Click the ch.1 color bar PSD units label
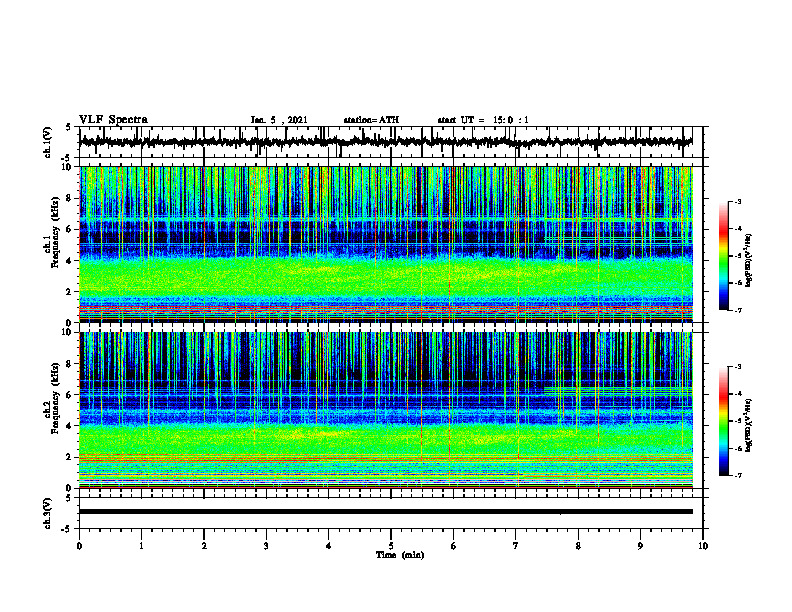Image resolution: width=792 pixels, height=612 pixels. click(x=748, y=260)
